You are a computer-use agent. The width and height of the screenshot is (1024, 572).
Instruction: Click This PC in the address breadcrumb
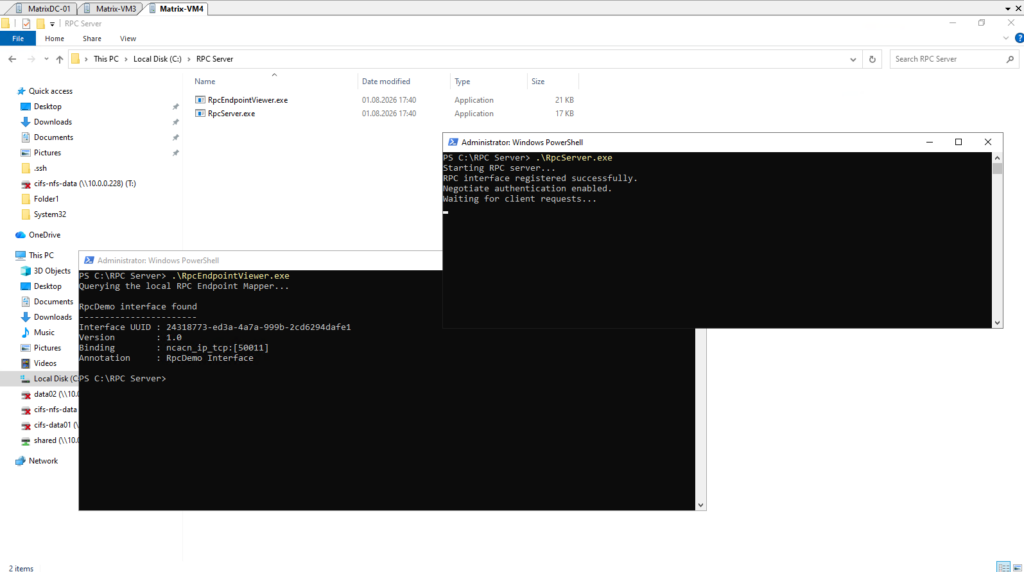click(106, 59)
